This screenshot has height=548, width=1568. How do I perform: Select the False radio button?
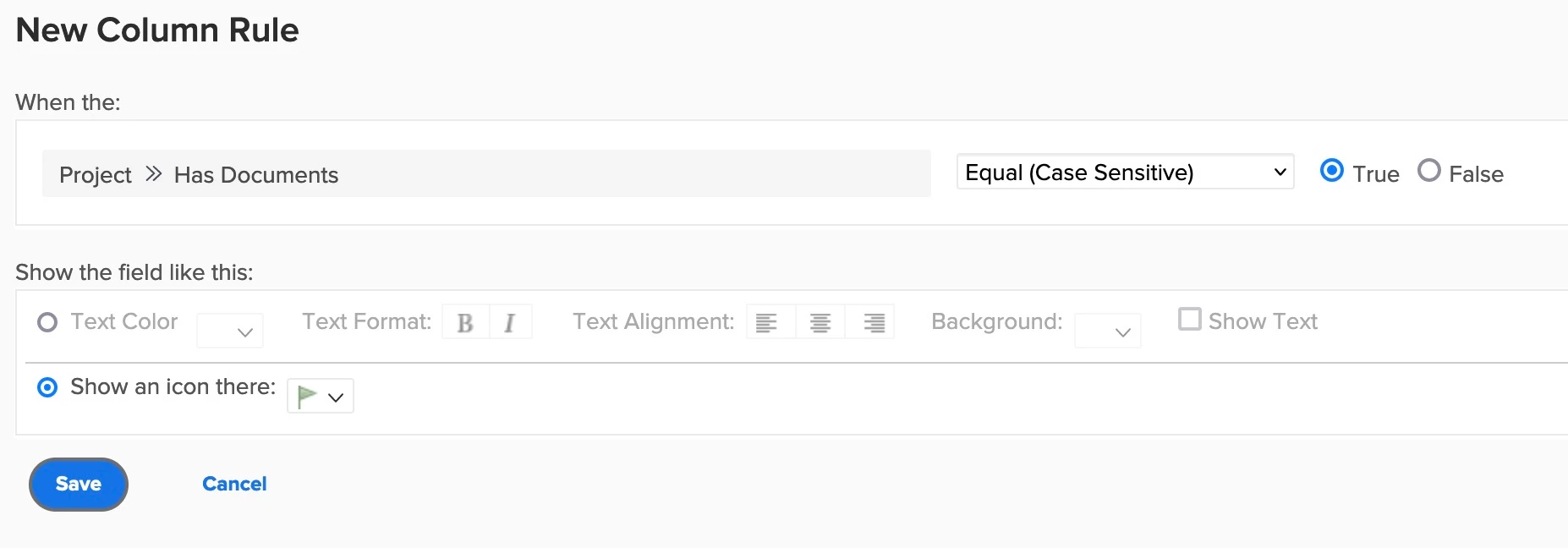[x=1428, y=171]
